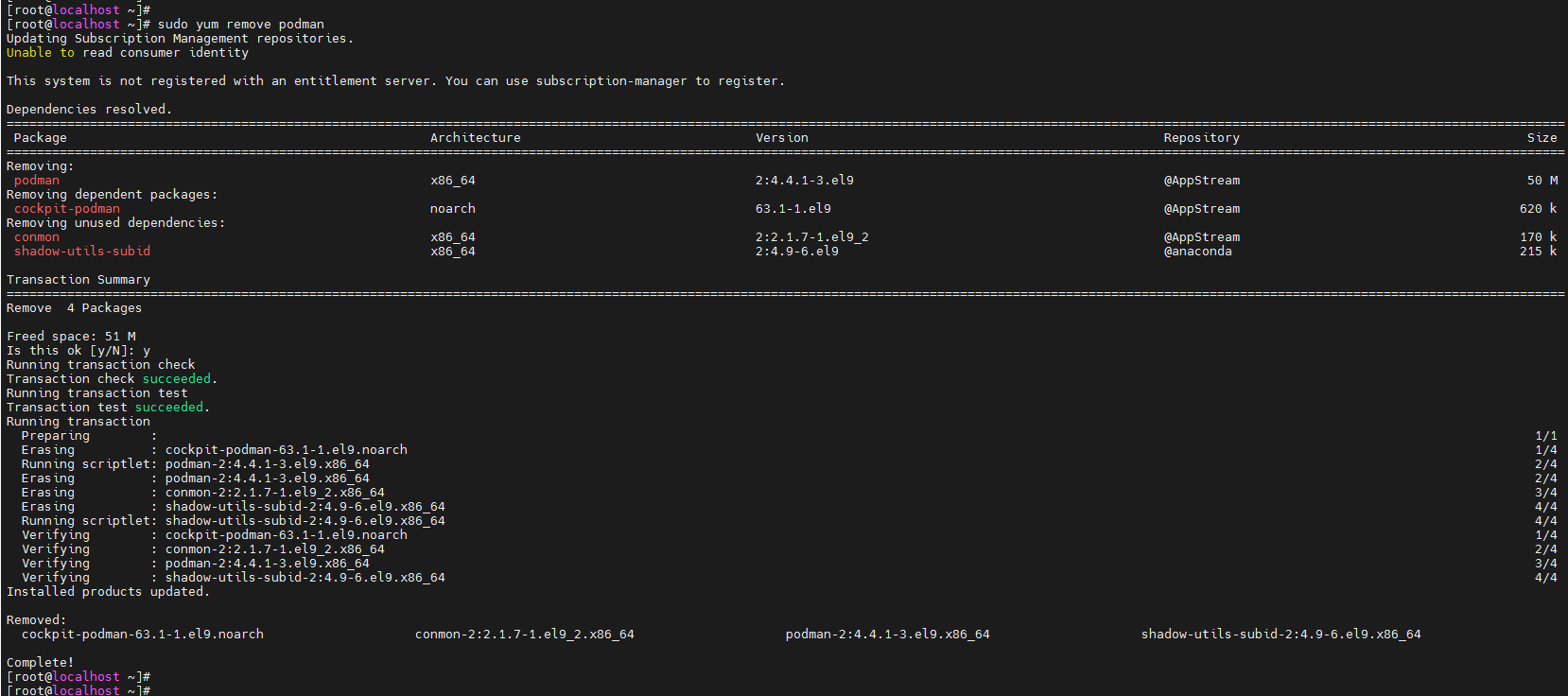1568x696 pixels.
Task: Click the 'Is this ok [y/N]: y' prompt
Action: (78, 351)
